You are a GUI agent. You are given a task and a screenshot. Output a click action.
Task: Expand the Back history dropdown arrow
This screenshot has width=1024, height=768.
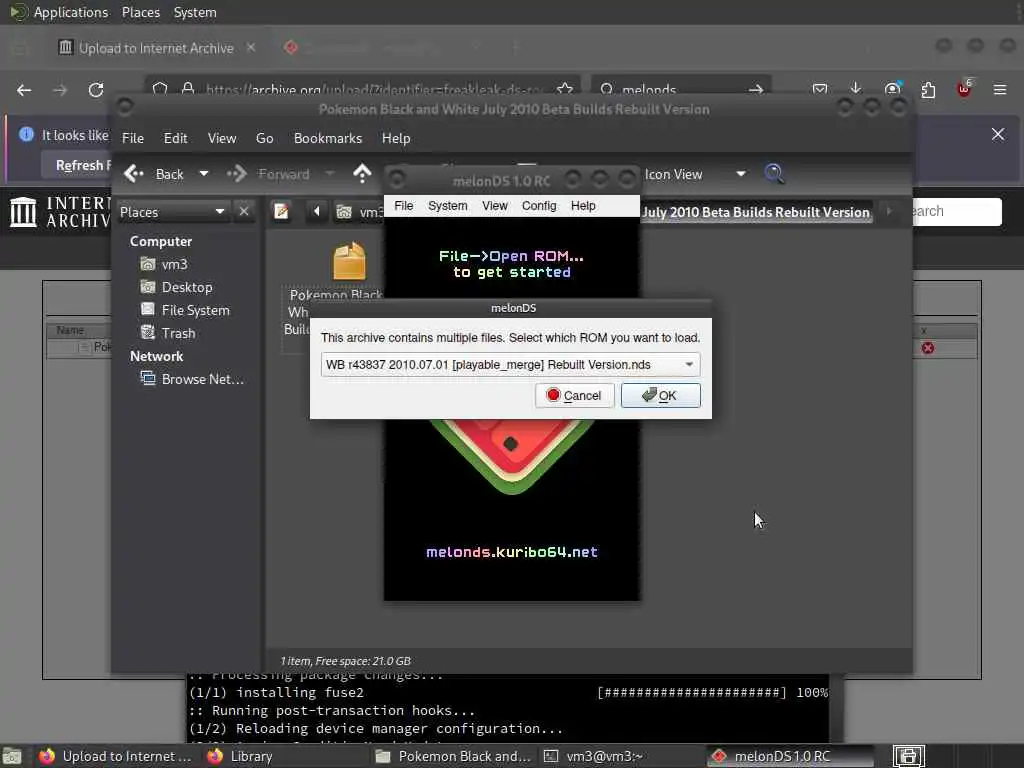pyautogui.click(x=204, y=174)
